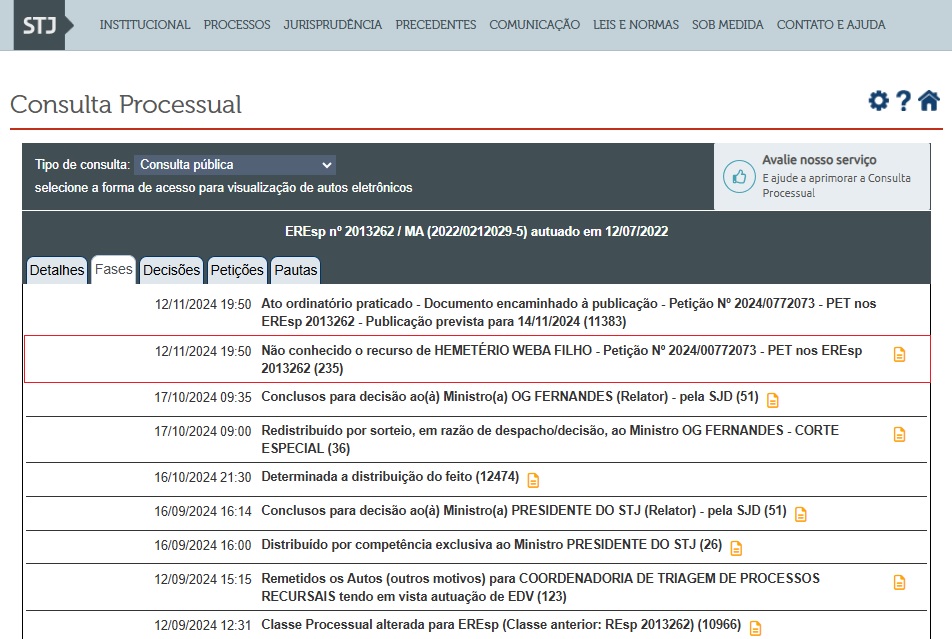The height and width of the screenshot is (639, 952).
Task: Select the Detalhes tab
Action: 57,270
